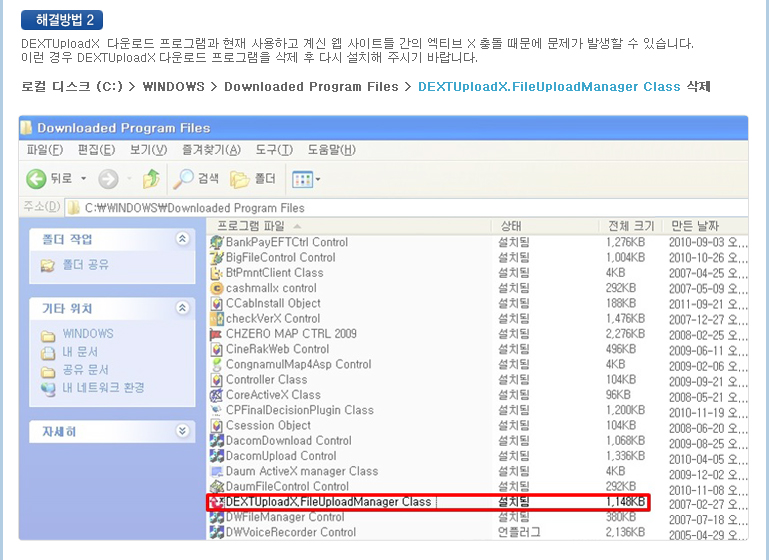
Task: Open the 파일(F) menu
Action: 45,150
